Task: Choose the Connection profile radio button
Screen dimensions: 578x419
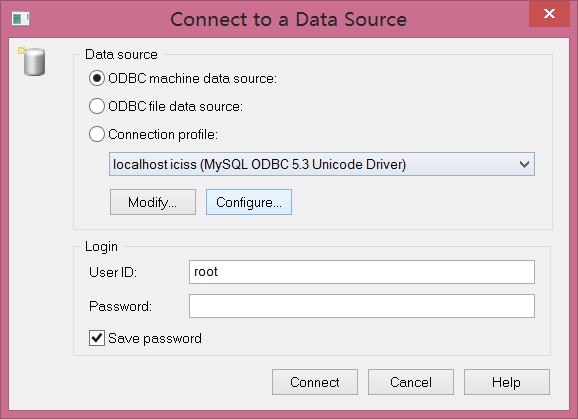Action: tap(97, 134)
